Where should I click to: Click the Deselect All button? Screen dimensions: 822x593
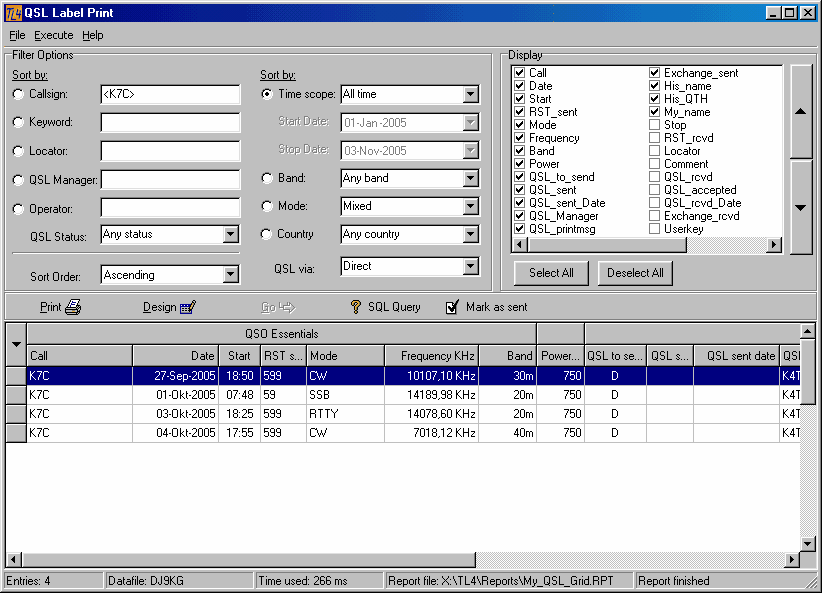tap(635, 273)
